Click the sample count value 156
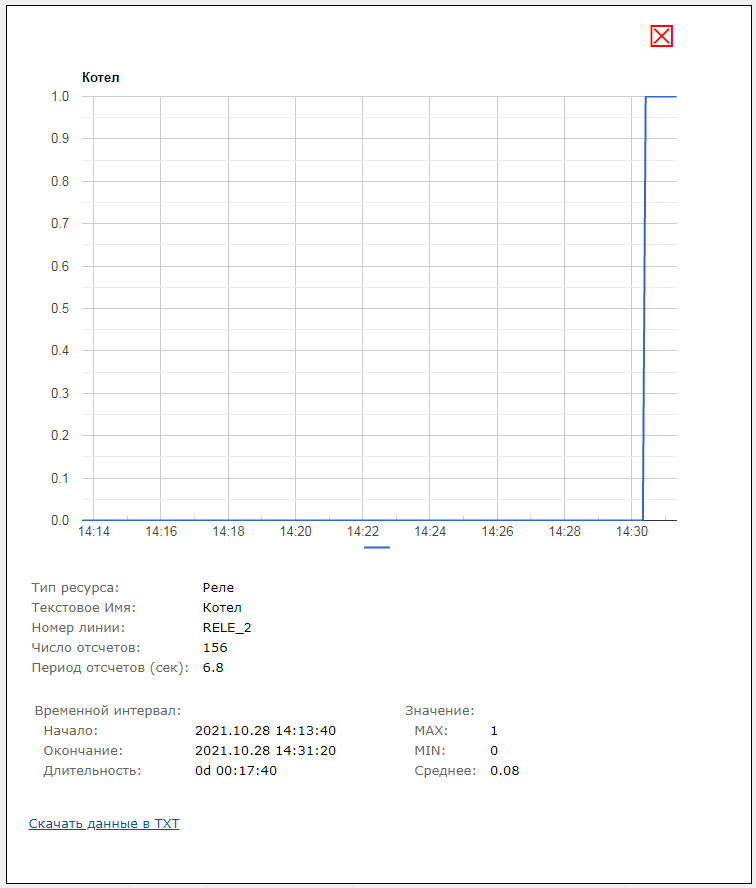The image size is (756, 888). pos(214,648)
